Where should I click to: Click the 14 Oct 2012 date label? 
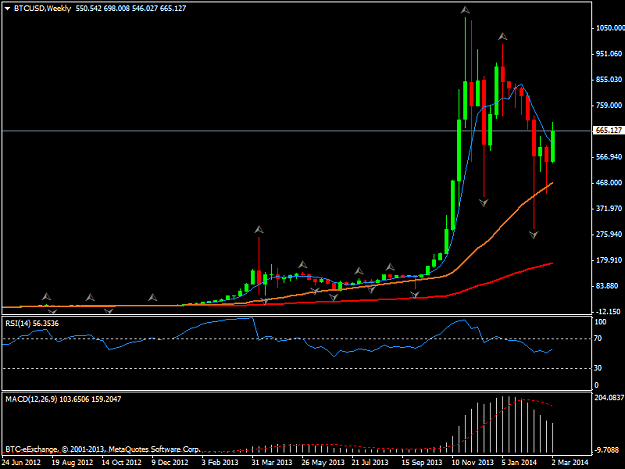click(x=122, y=462)
